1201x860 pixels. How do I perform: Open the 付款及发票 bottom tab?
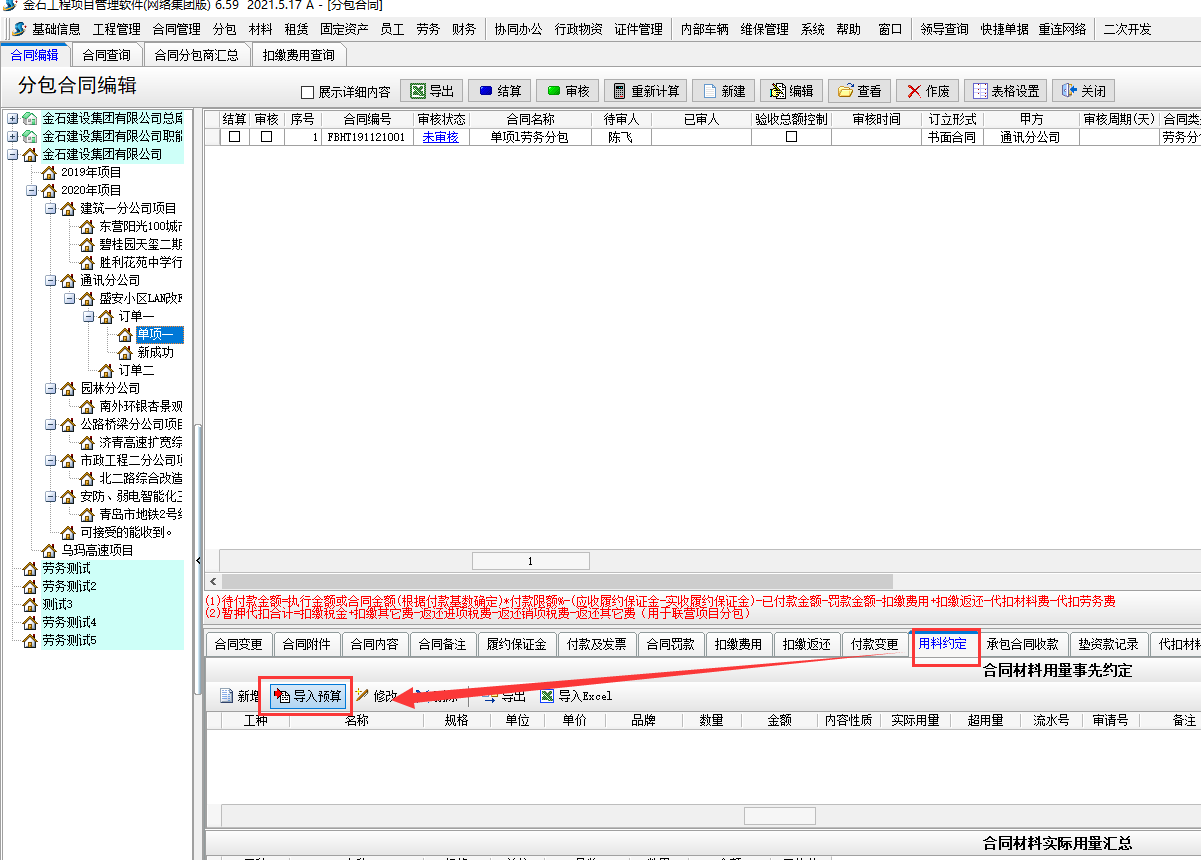click(x=596, y=644)
